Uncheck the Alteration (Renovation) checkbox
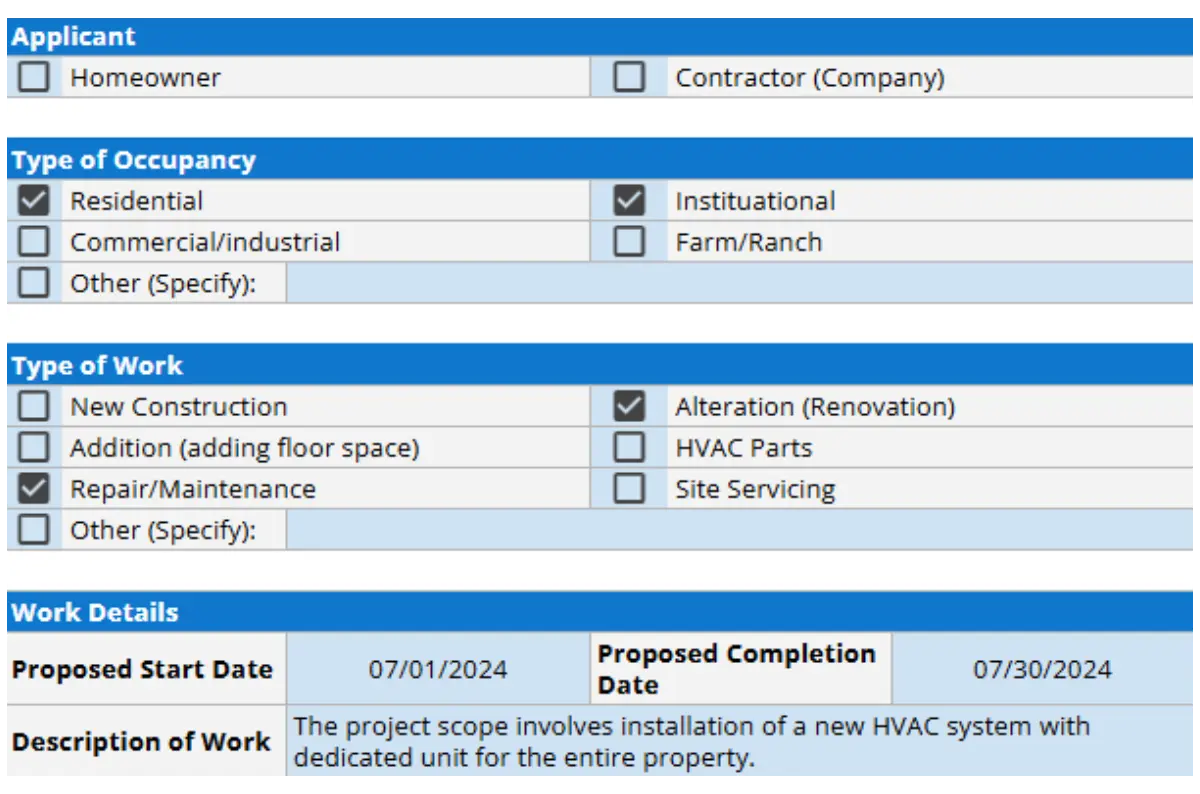 [629, 407]
